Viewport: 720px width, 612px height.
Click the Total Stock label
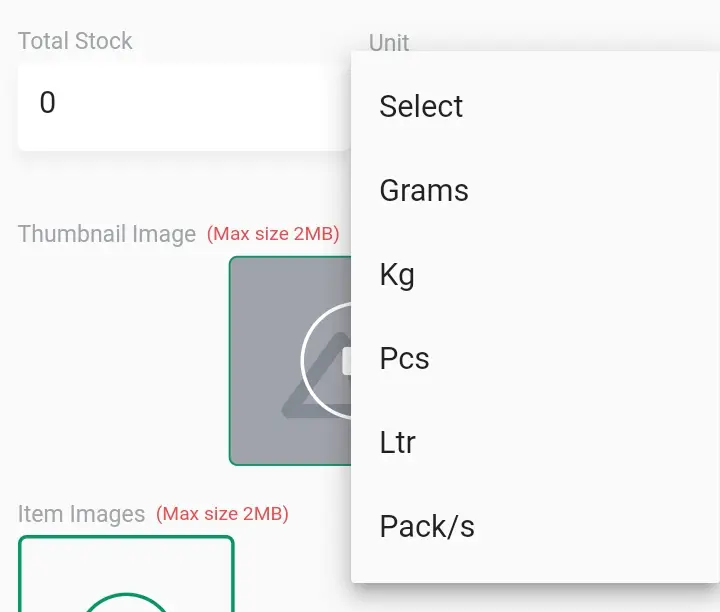pyautogui.click(x=75, y=41)
